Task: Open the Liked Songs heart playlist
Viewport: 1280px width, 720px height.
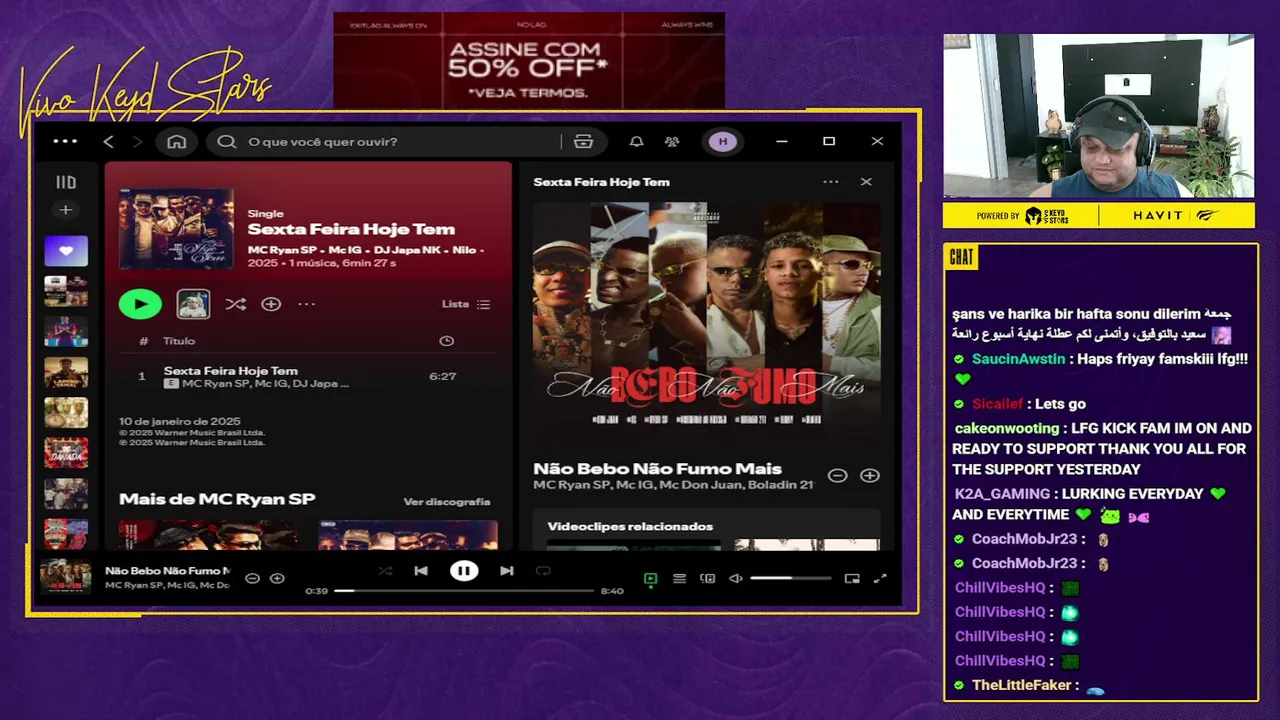Action: coord(66,251)
